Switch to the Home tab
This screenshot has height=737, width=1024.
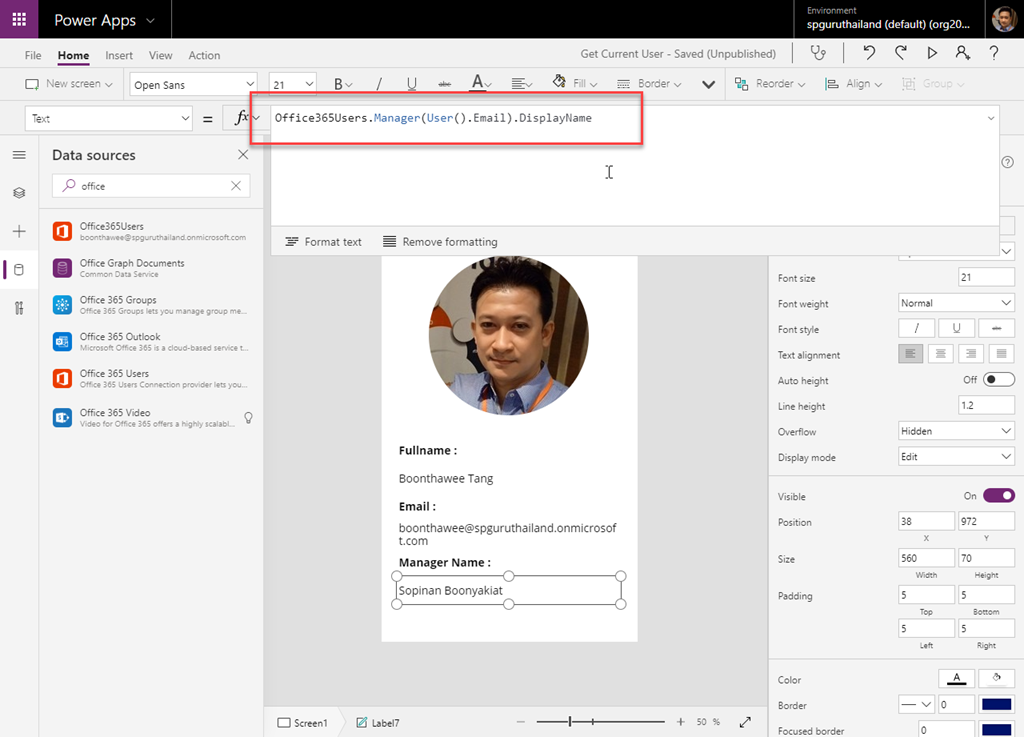coord(73,55)
